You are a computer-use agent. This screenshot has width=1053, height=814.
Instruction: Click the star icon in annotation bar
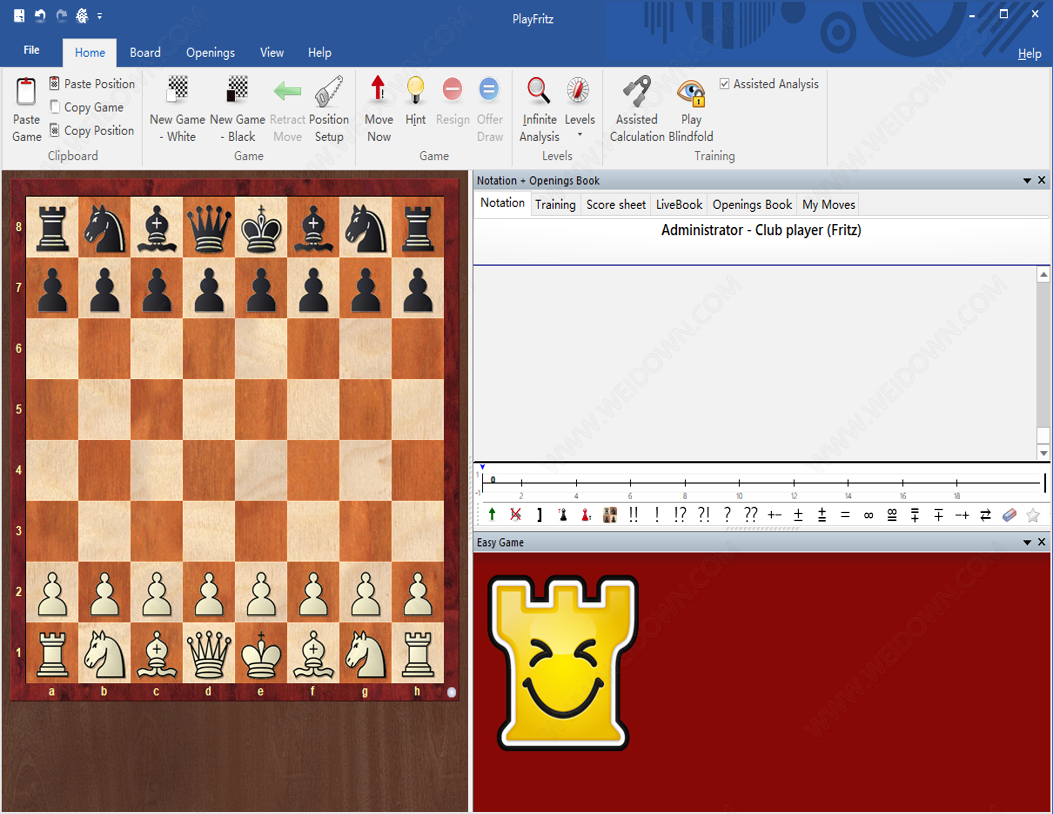click(x=1033, y=514)
